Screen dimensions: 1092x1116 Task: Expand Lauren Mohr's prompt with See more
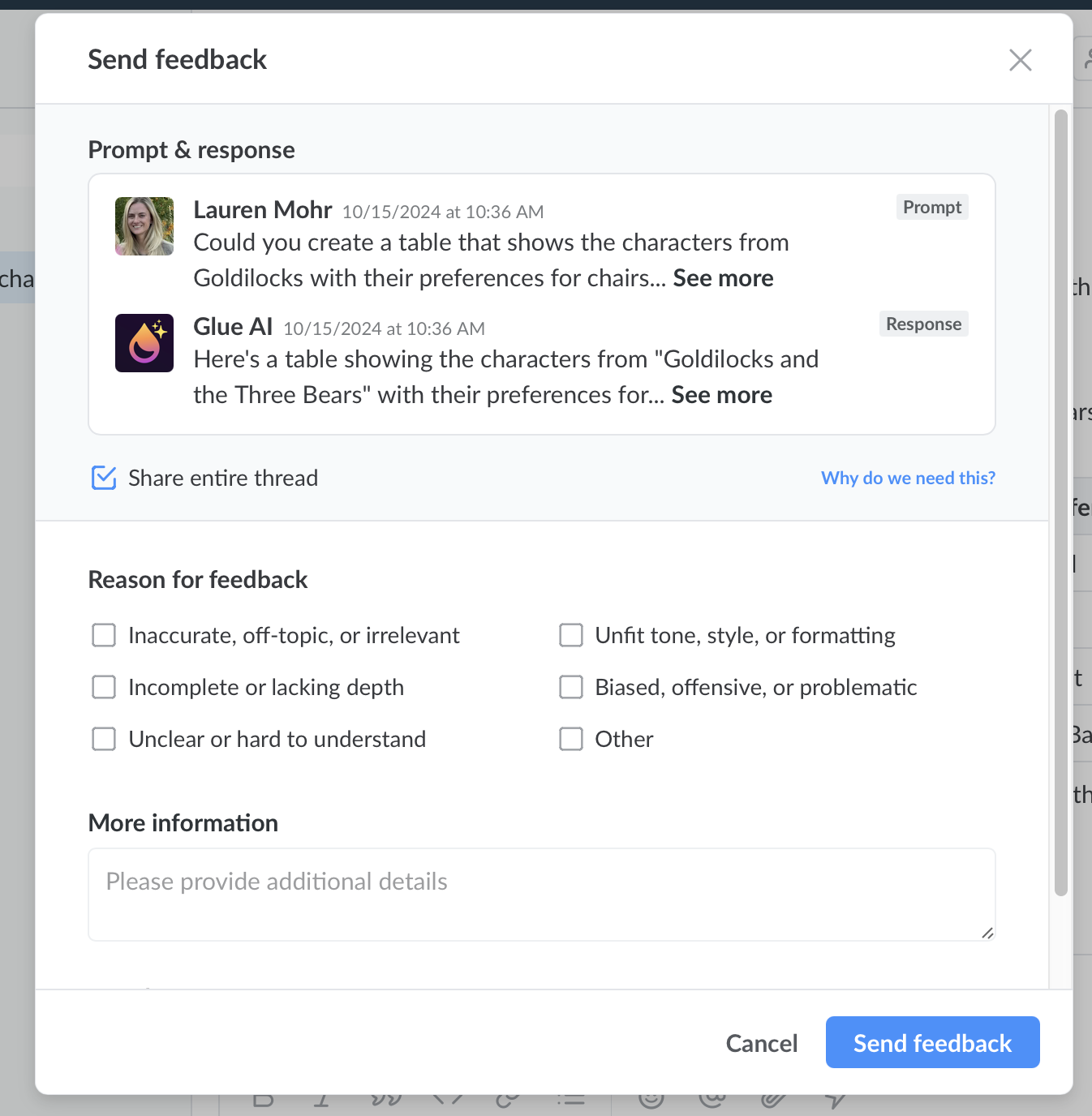tap(723, 278)
